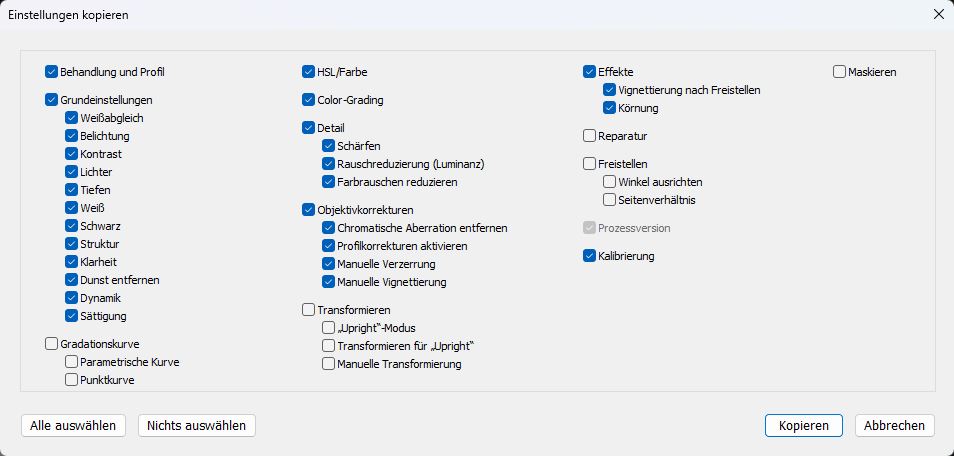Image resolution: width=954 pixels, height=456 pixels.
Task: Tick the Punktkurve checkbox
Action: point(71,380)
